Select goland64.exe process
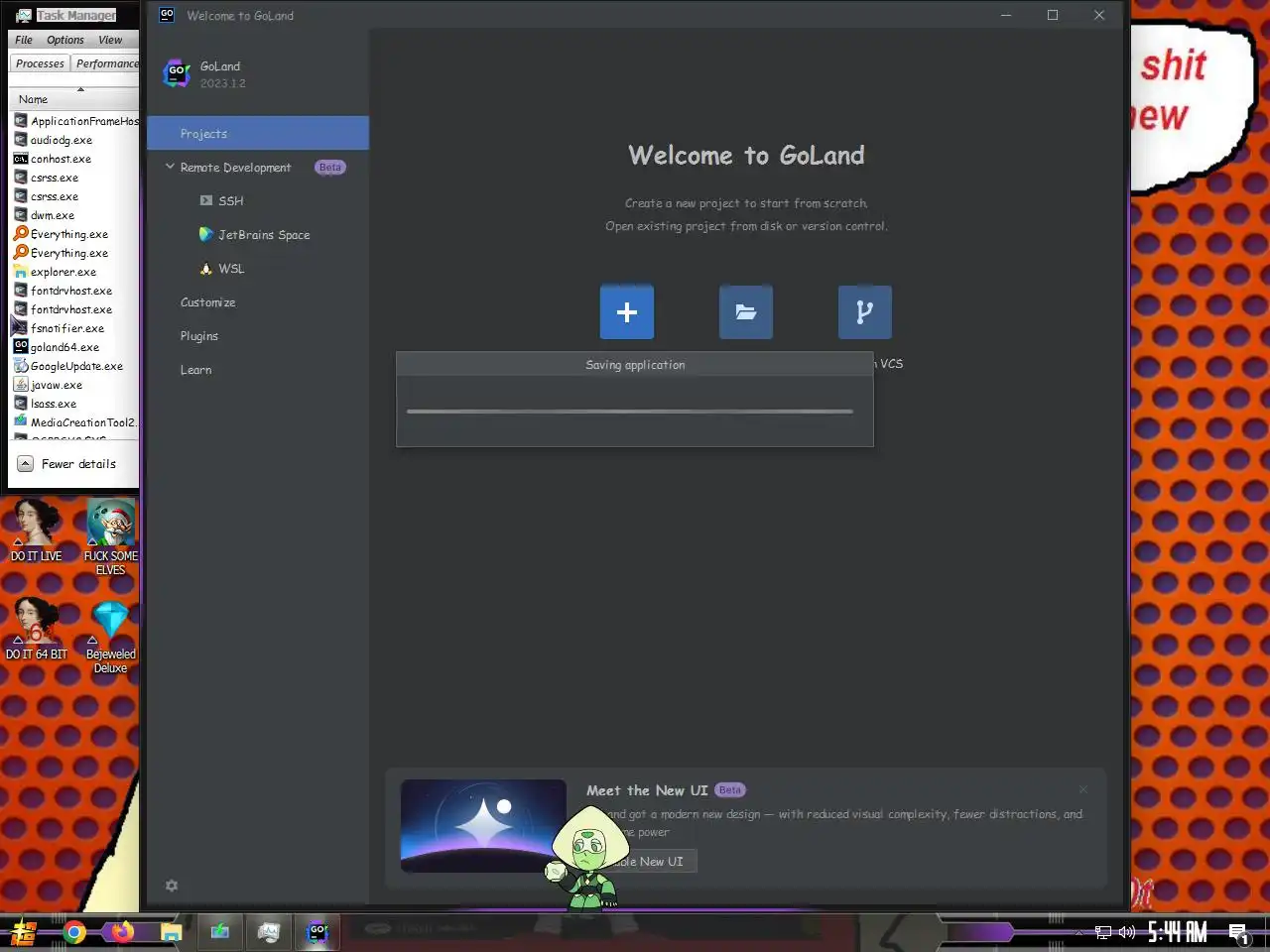 75,347
